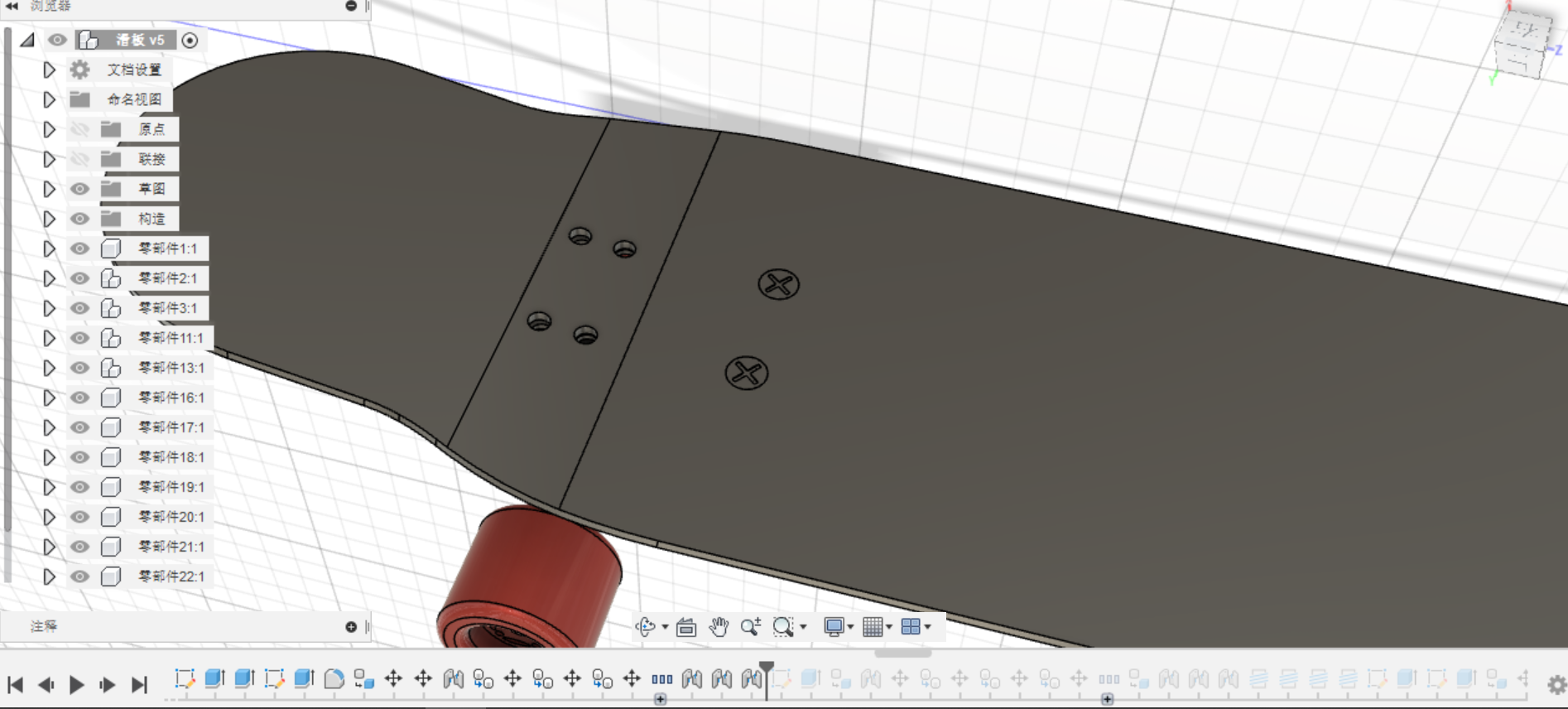Click the 命名视图 folder icon
1568x709 pixels.
pos(79,99)
